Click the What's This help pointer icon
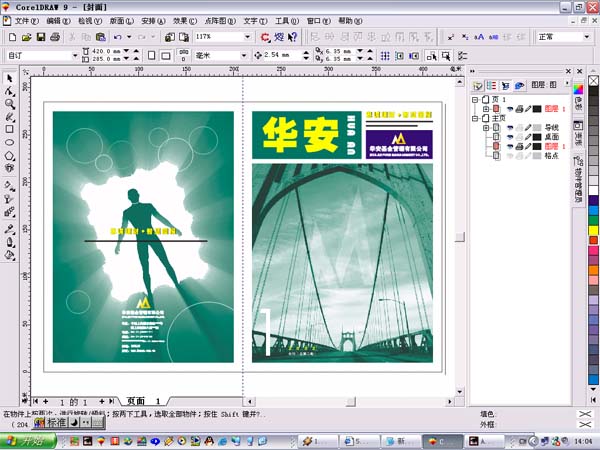This screenshot has height=450, width=600. coord(293,37)
